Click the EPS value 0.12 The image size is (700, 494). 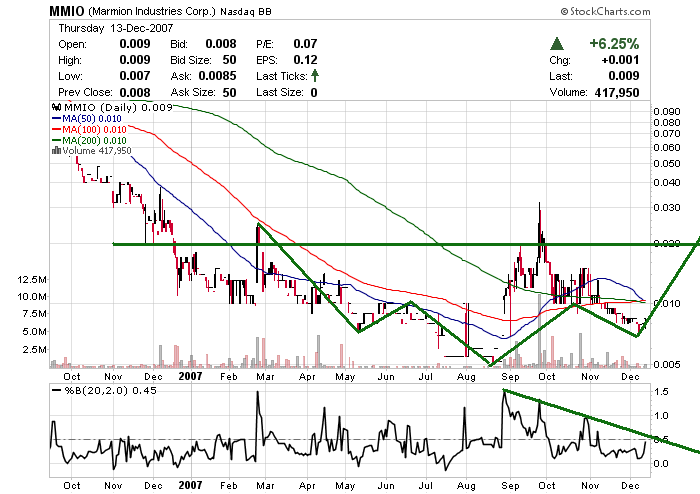point(305,60)
